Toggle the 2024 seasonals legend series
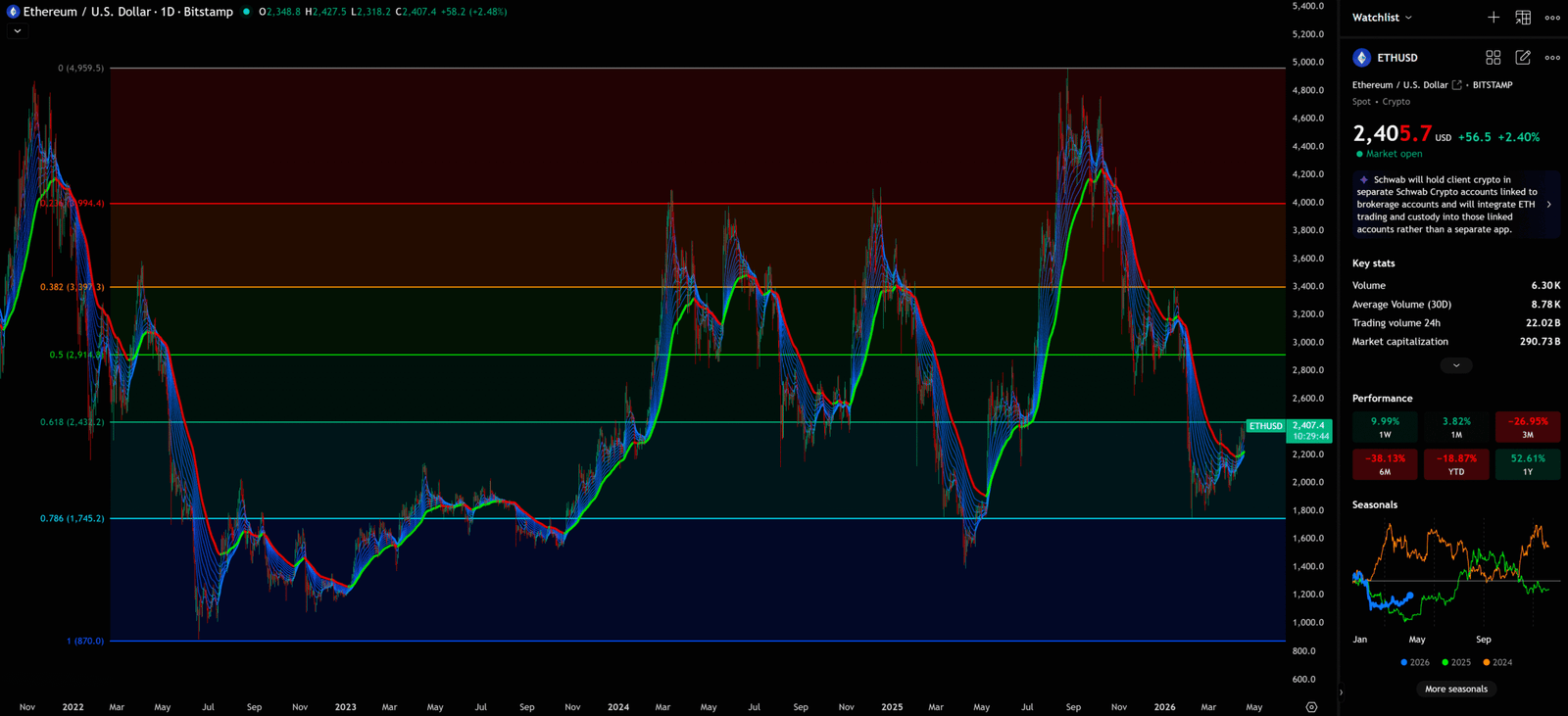The image size is (1568, 716). click(x=1496, y=662)
